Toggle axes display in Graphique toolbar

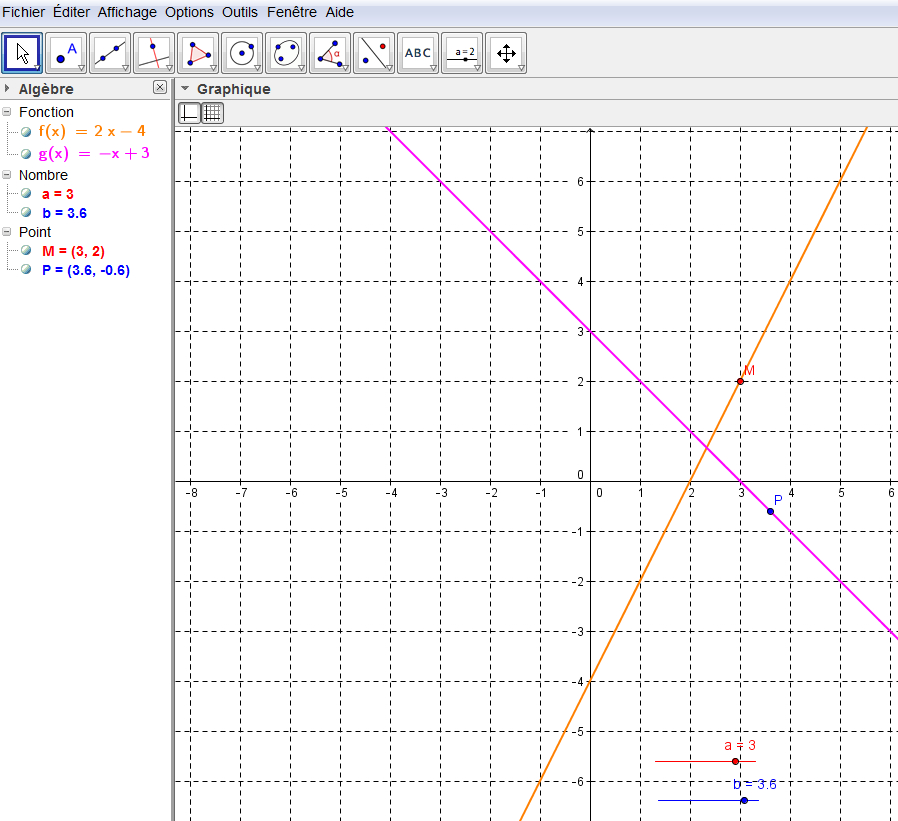(190, 113)
